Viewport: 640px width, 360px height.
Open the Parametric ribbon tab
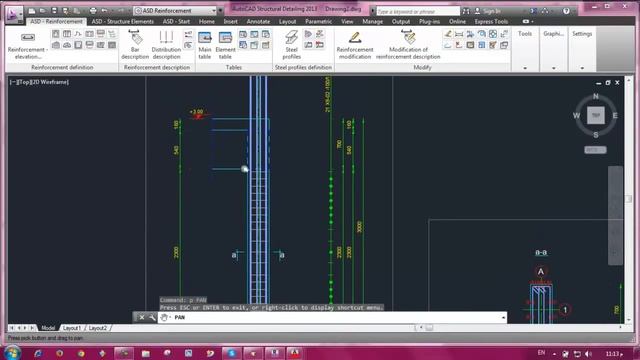[318, 21]
